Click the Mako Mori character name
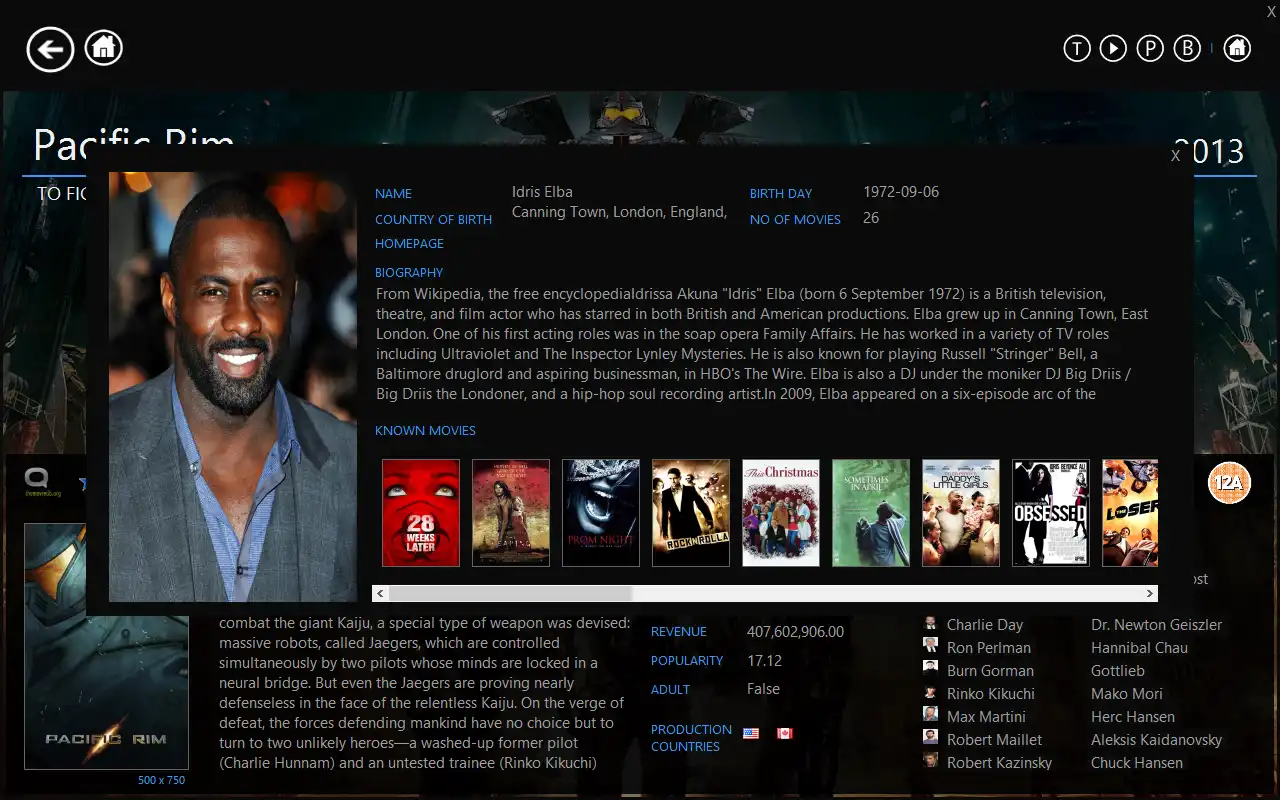 point(1127,694)
